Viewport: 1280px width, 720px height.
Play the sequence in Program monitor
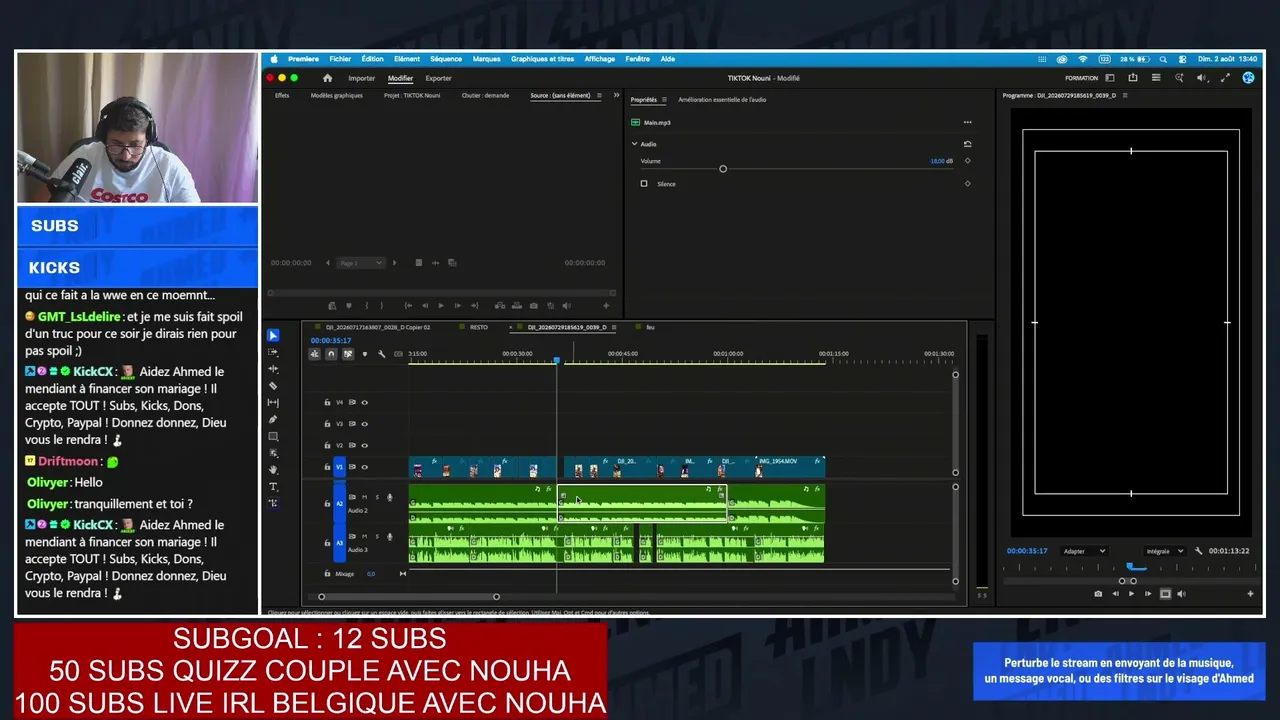pos(1131,594)
